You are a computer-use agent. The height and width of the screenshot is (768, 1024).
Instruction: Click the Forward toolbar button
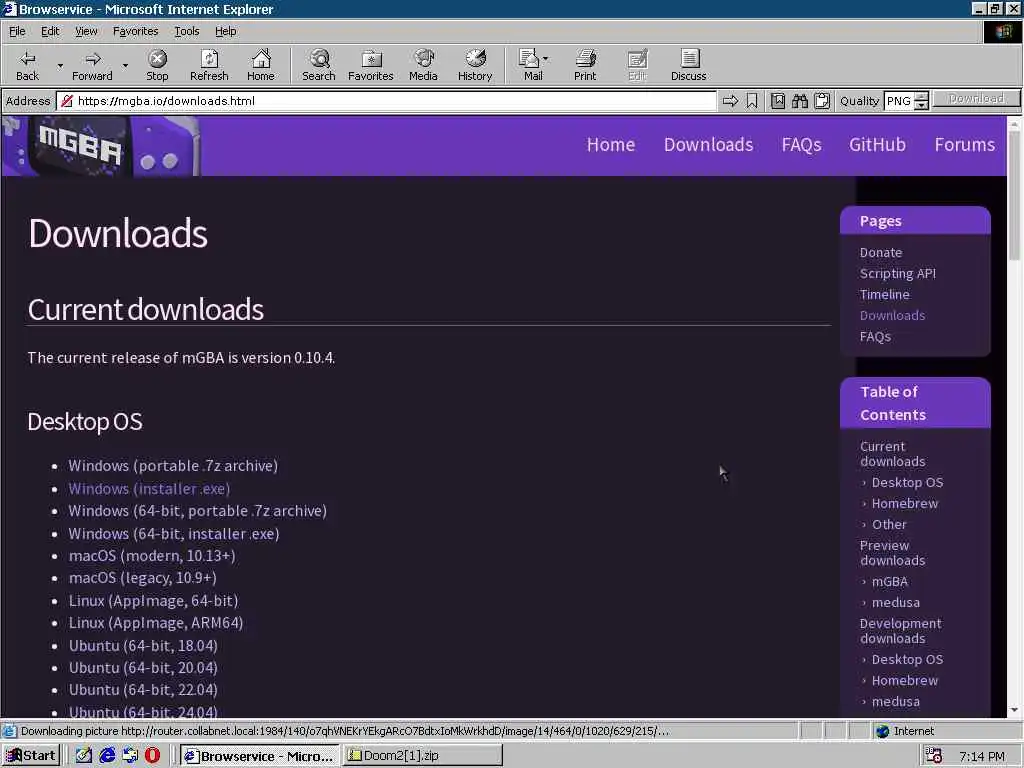92,65
